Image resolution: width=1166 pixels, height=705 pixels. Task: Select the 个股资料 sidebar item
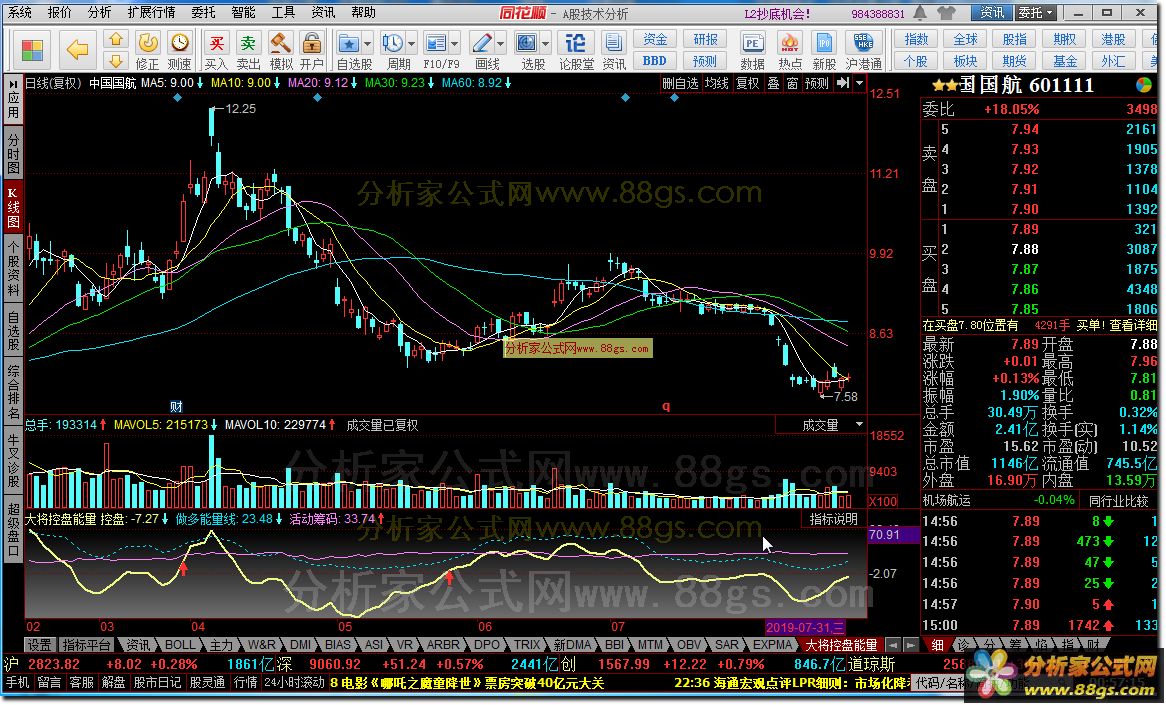pos(13,267)
